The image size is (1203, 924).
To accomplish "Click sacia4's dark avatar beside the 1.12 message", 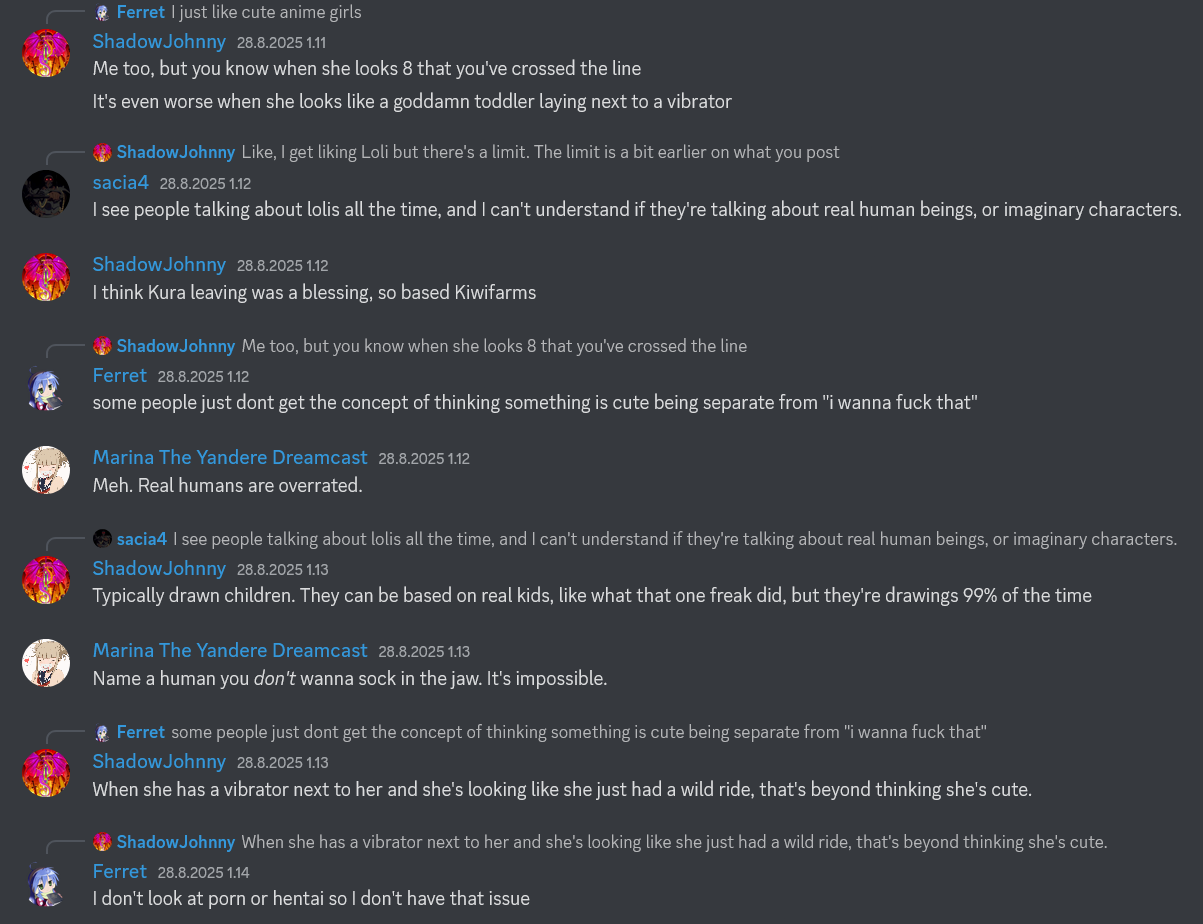I will pos(46,194).
